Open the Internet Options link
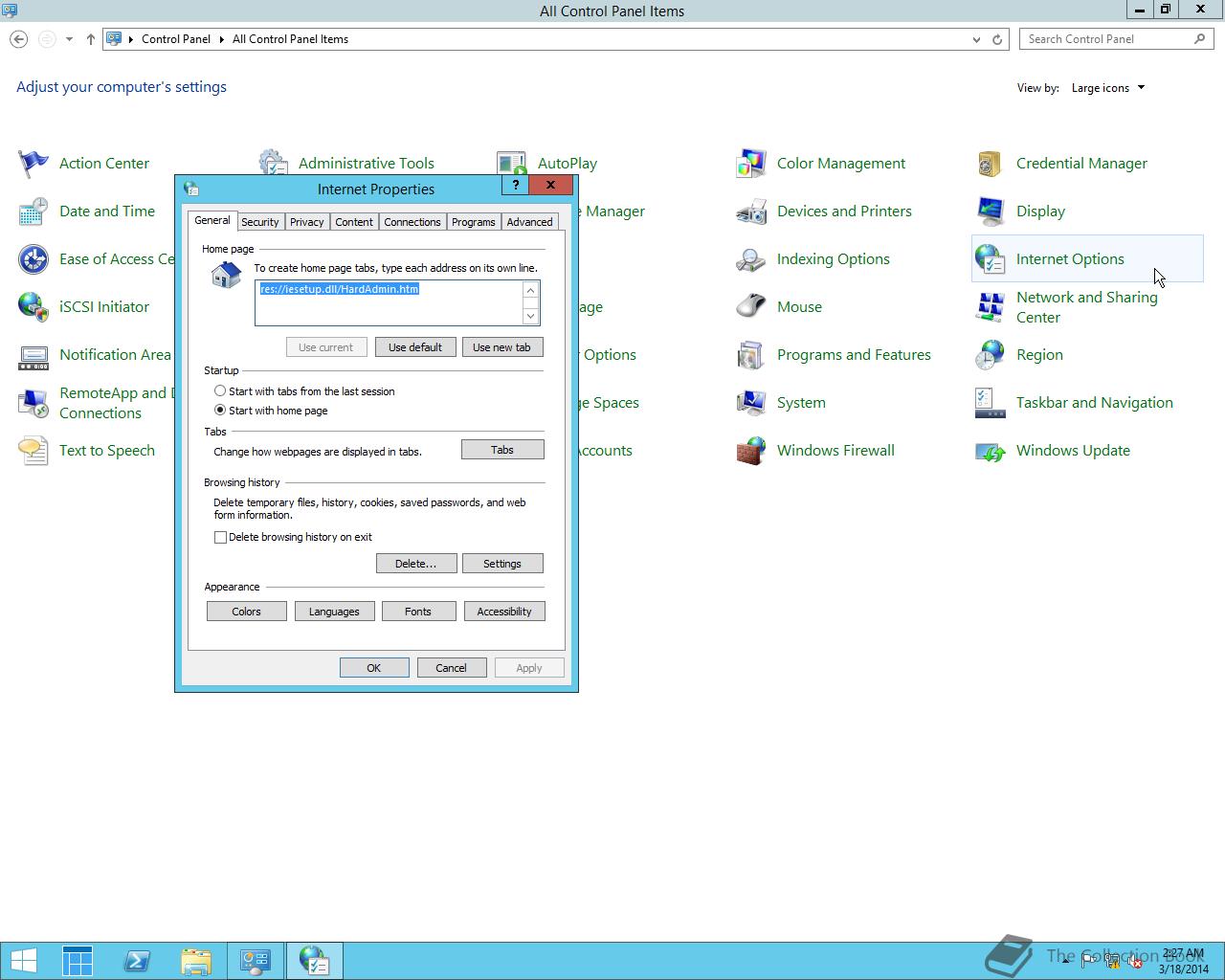The width and height of the screenshot is (1225, 980). 1070,259
